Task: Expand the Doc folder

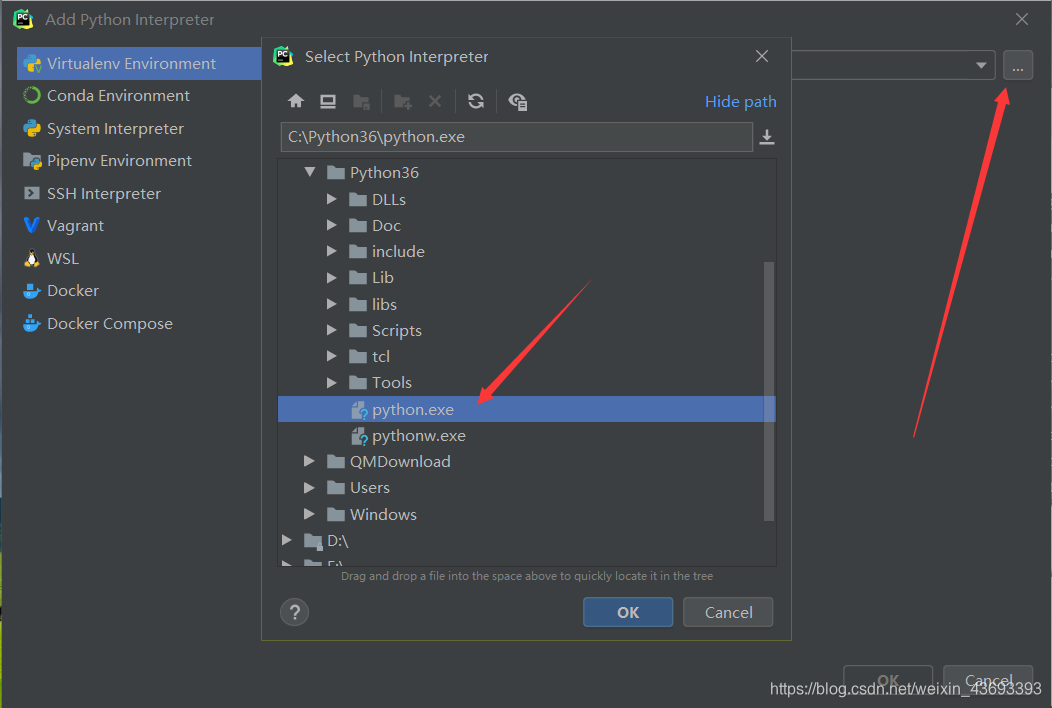Action: tap(331, 225)
